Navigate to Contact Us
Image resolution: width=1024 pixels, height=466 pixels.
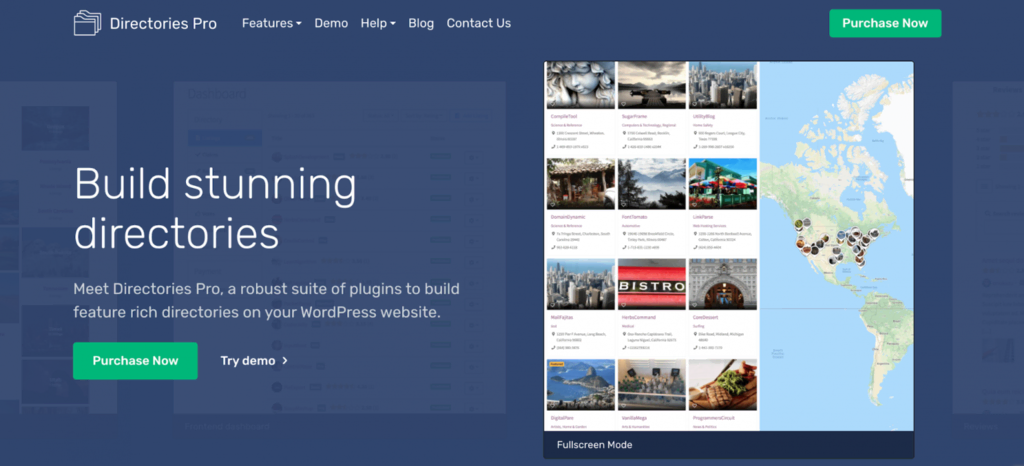(478, 23)
